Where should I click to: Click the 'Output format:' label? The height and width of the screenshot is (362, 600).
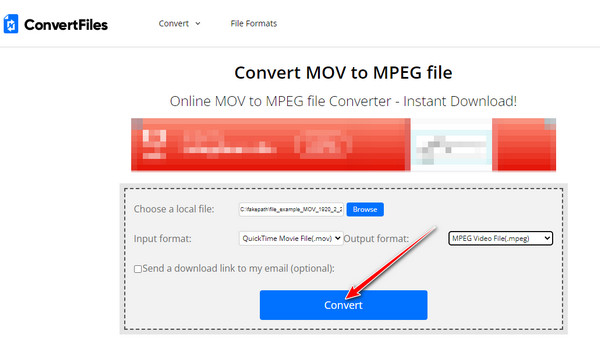click(x=376, y=239)
